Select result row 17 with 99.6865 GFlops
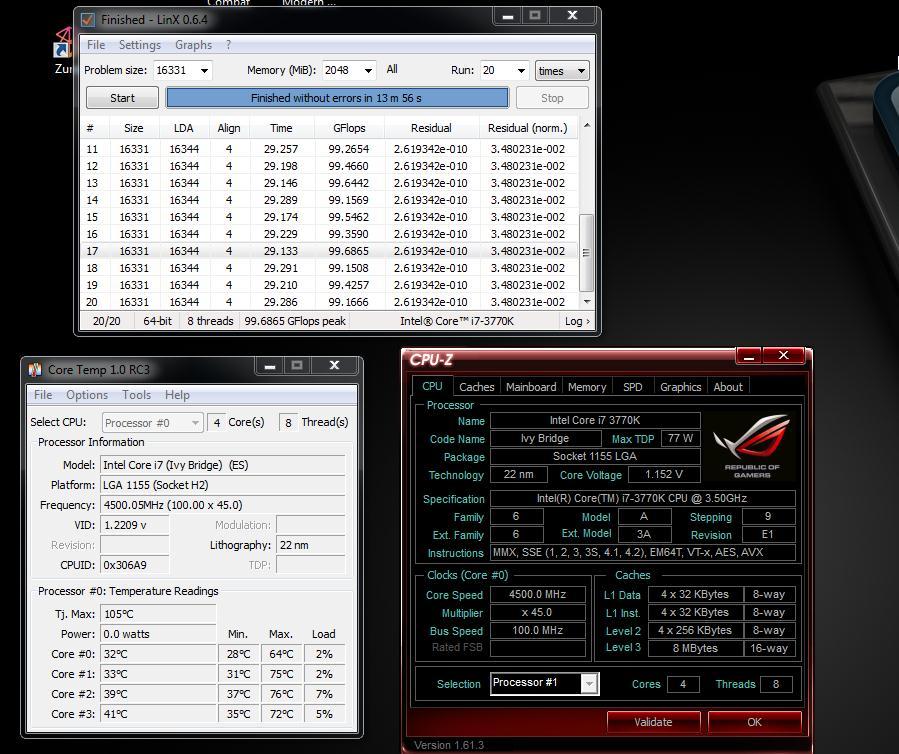The width and height of the screenshot is (899, 754). [x=329, y=251]
